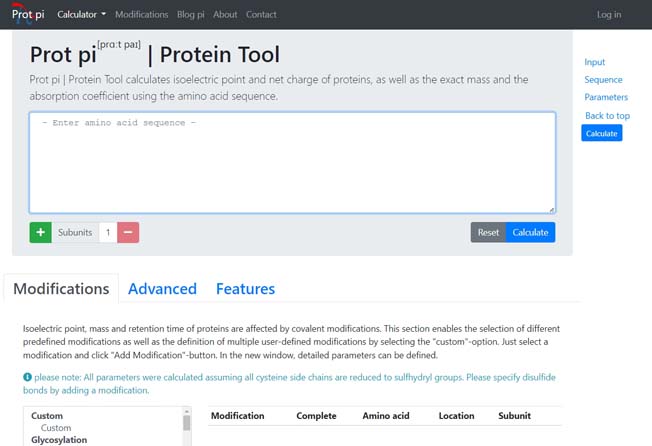Select Custom option in modification list

pos(56,428)
